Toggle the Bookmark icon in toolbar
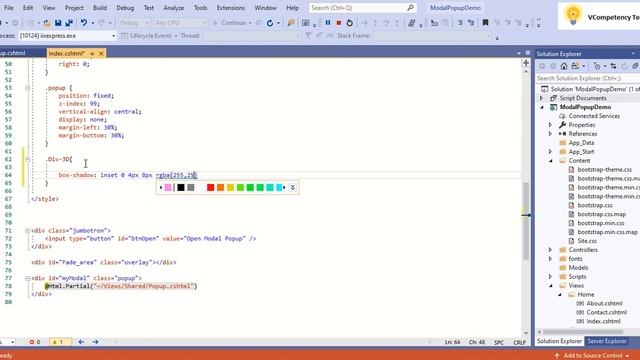The image size is (640, 360). point(485,23)
